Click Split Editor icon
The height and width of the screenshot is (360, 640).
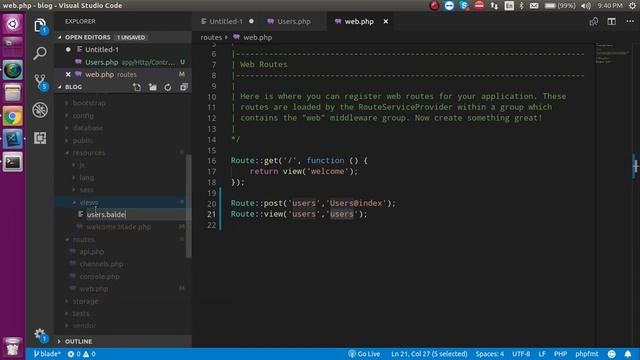tap(611, 22)
